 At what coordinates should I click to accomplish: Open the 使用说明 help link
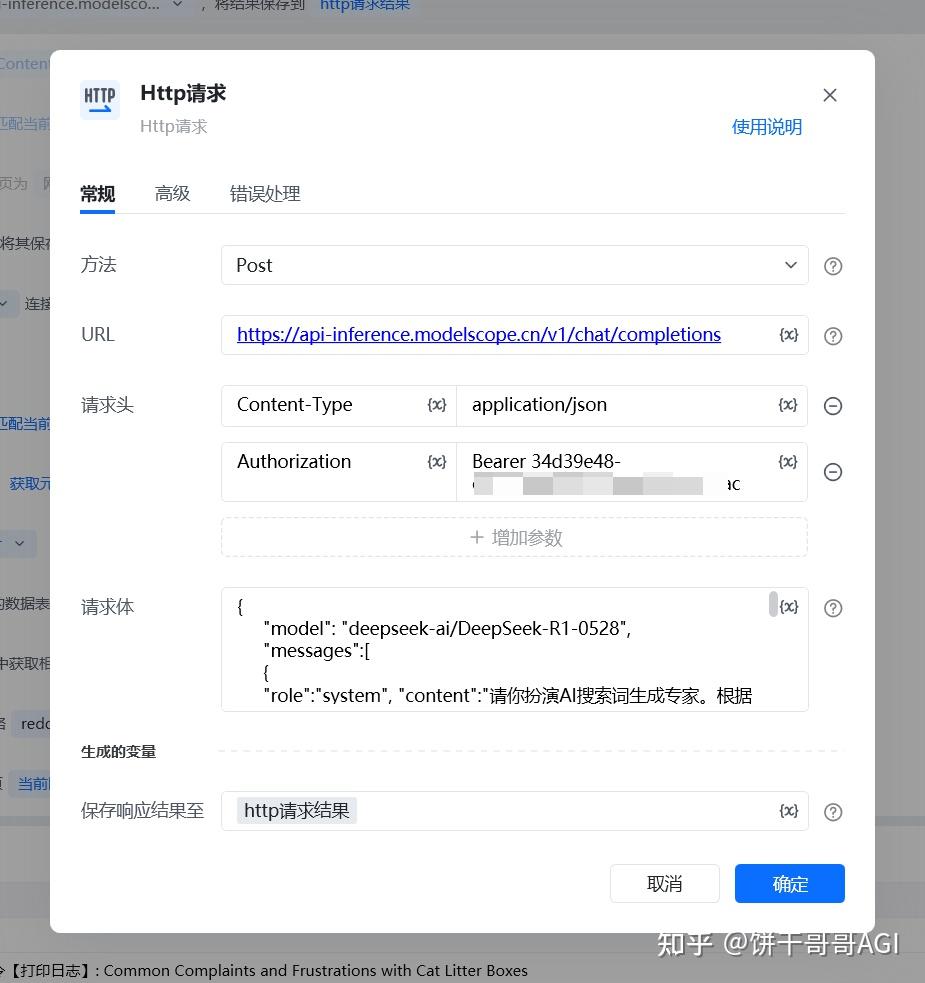pyautogui.click(x=766, y=127)
